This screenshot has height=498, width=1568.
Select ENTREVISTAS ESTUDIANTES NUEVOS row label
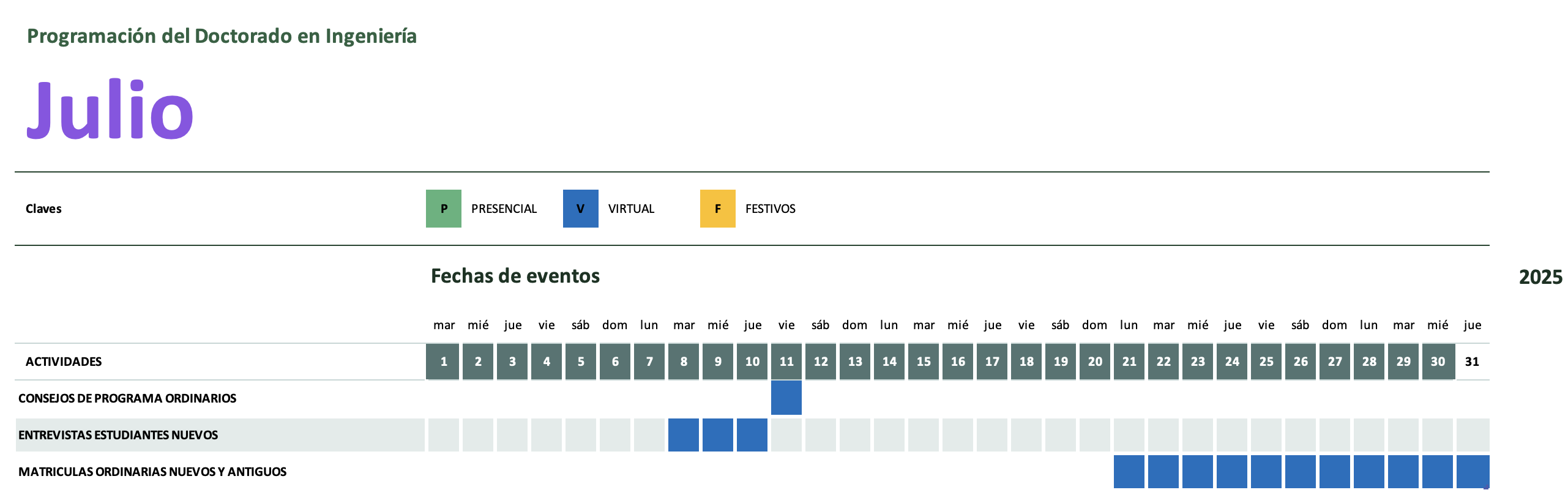118,435
